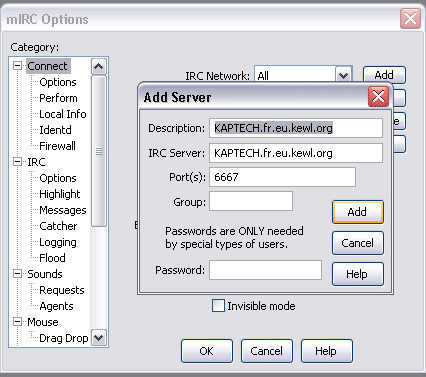
Task: Select the IRC category
Action: (36, 162)
